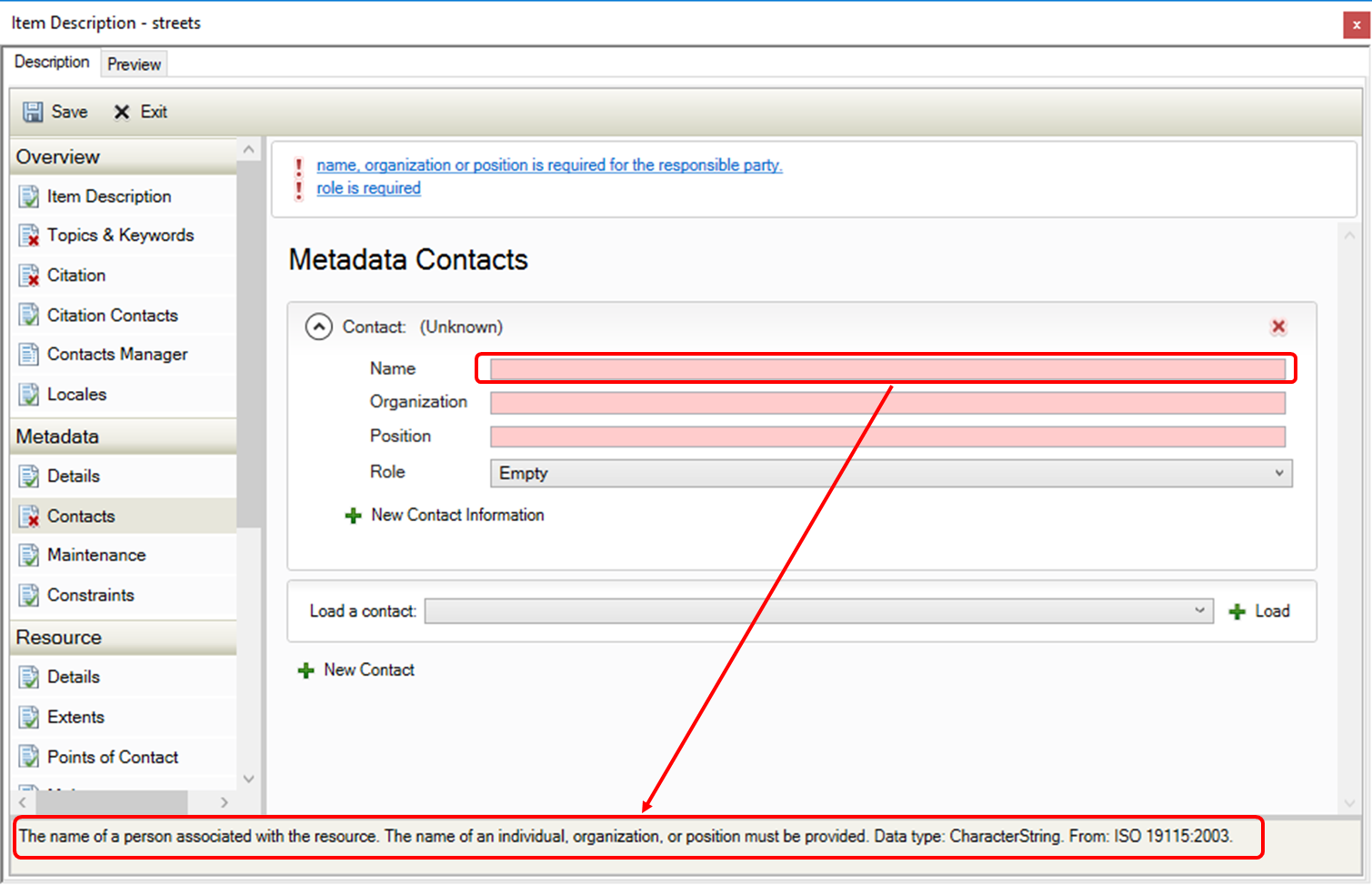This screenshot has width=1372, height=885.
Task: Click the Save floppy disk icon
Action: (x=33, y=112)
